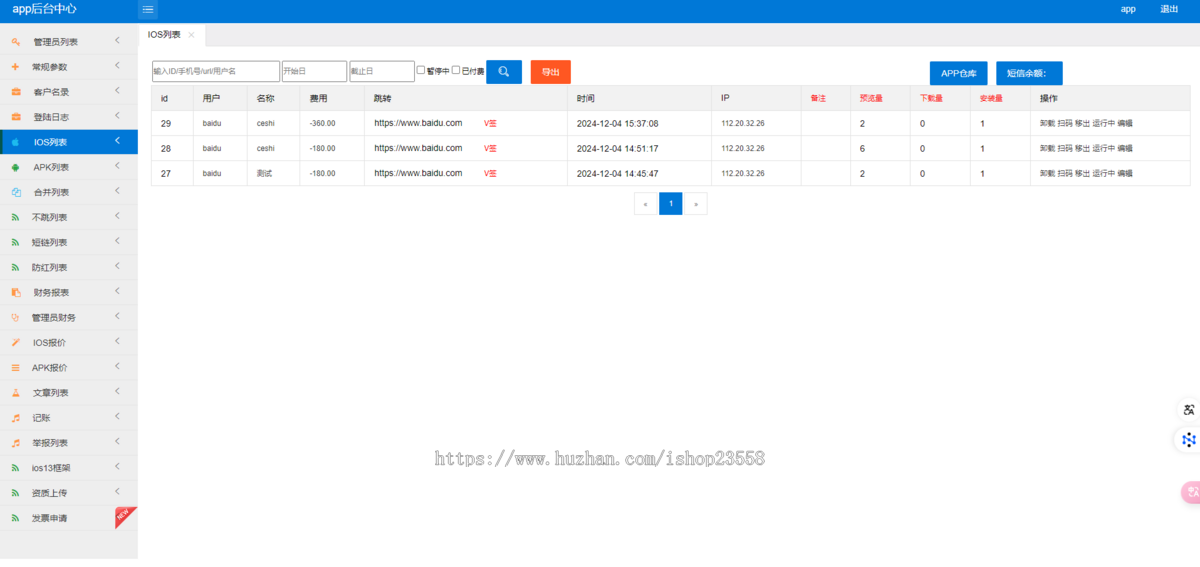
Task: Enable the 暂停中 checkbox filter
Action: 421,70
